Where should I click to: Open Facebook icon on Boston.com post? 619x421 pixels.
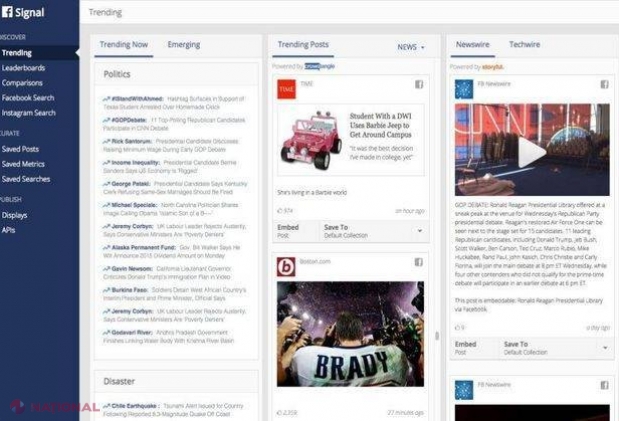(418, 262)
